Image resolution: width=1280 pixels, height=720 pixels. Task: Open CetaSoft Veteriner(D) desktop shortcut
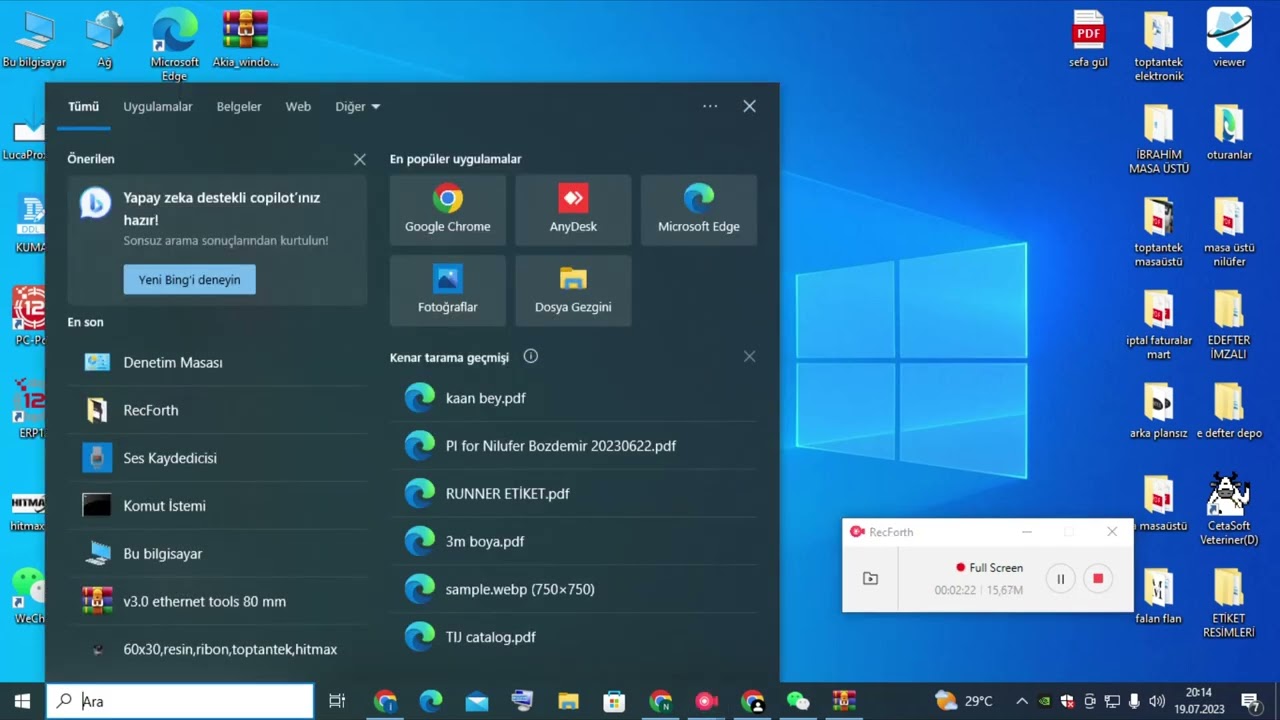click(1229, 509)
